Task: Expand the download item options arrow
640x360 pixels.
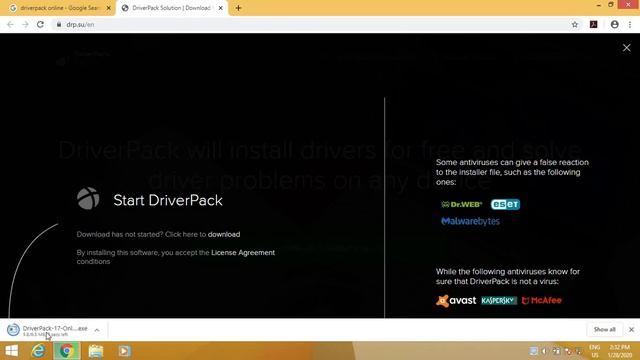Action: point(97,330)
